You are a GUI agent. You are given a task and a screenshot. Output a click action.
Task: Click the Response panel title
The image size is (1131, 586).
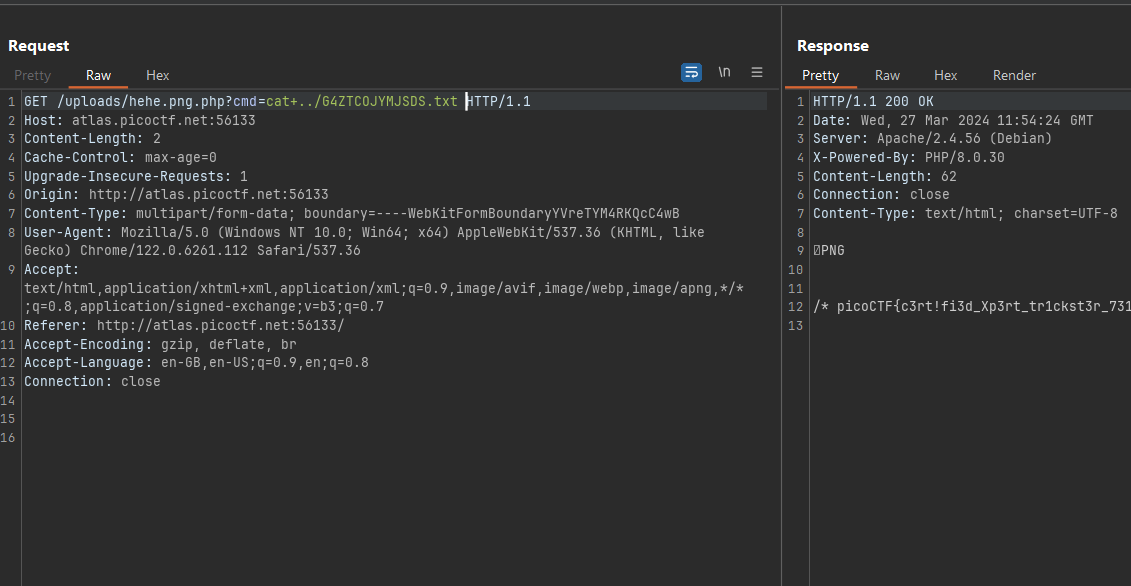832,45
